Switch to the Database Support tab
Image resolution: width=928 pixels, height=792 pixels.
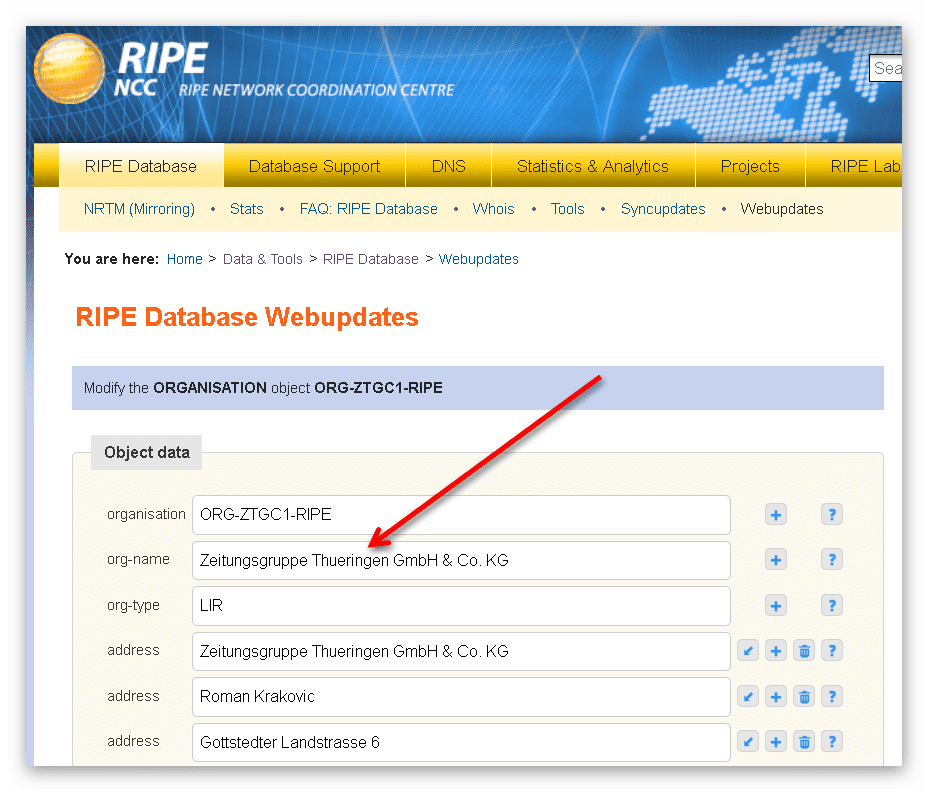click(x=314, y=166)
